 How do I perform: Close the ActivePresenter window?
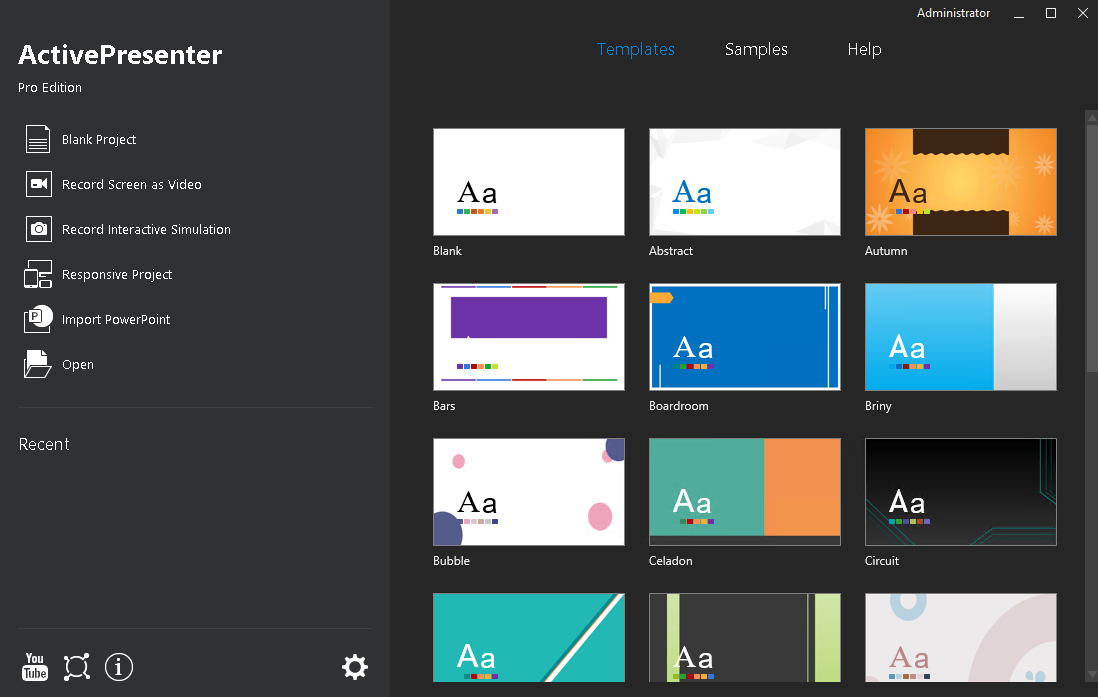click(1083, 13)
